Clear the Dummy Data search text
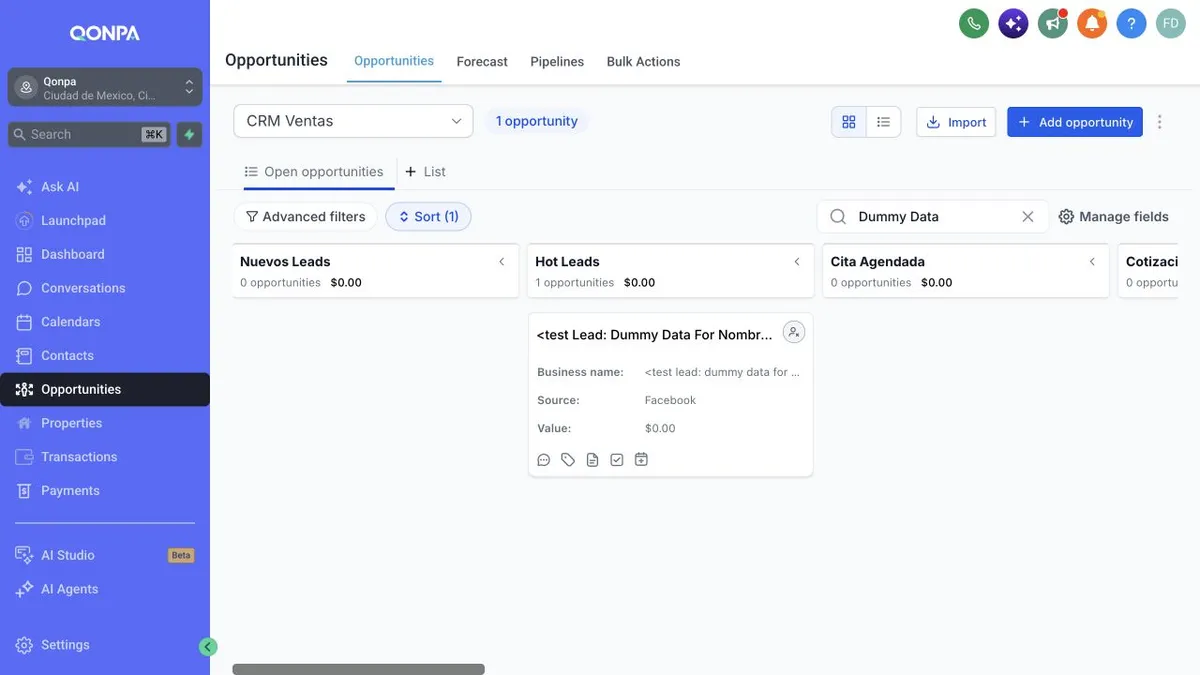The height and width of the screenshot is (675, 1200). point(1028,217)
